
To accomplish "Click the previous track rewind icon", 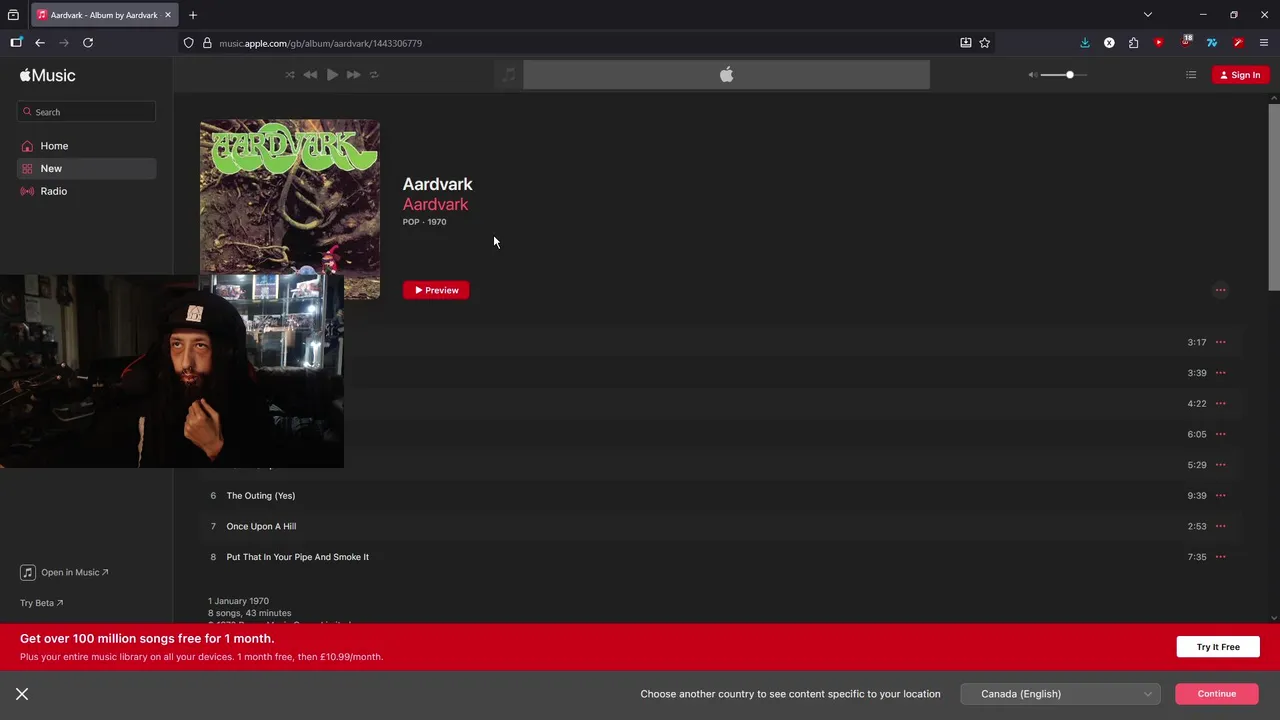I will click(310, 75).
